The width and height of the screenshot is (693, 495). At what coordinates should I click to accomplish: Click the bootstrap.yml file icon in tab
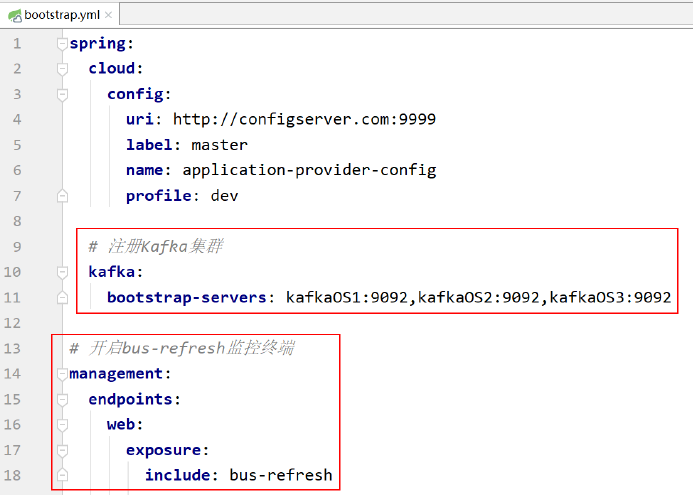pyautogui.click(x=14, y=13)
